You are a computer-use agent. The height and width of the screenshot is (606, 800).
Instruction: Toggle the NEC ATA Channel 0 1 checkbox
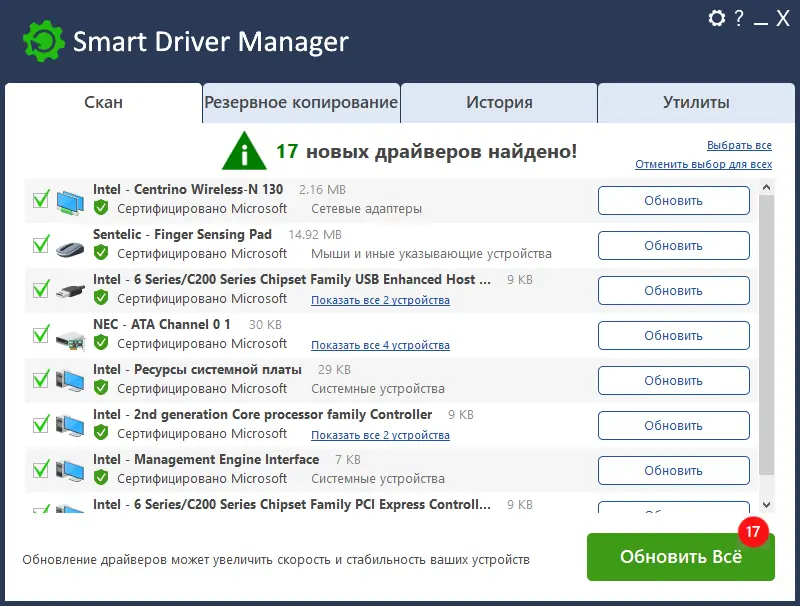[39, 334]
